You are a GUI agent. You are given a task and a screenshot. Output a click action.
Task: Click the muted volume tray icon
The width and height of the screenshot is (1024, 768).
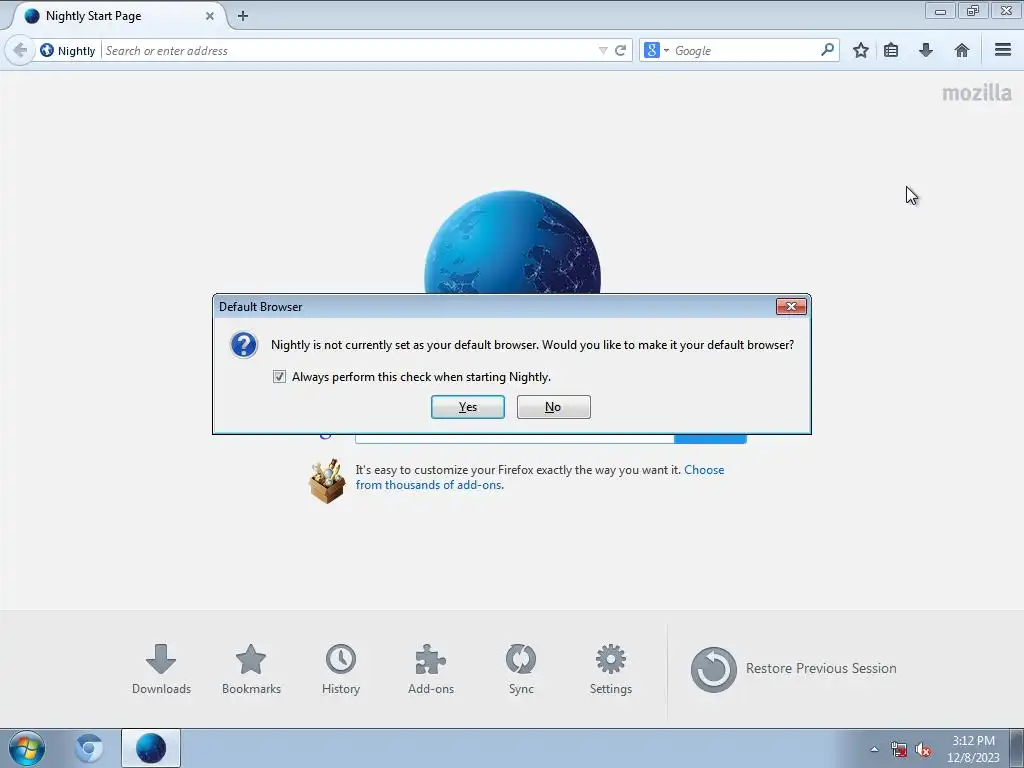923,749
